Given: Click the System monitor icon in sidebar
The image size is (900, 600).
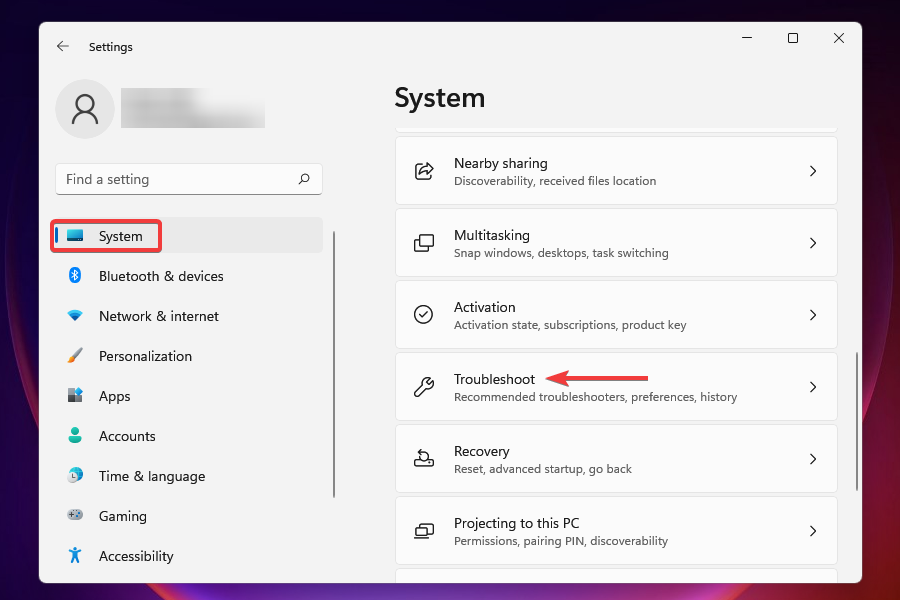Looking at the screenshot, I should [75, 235].
